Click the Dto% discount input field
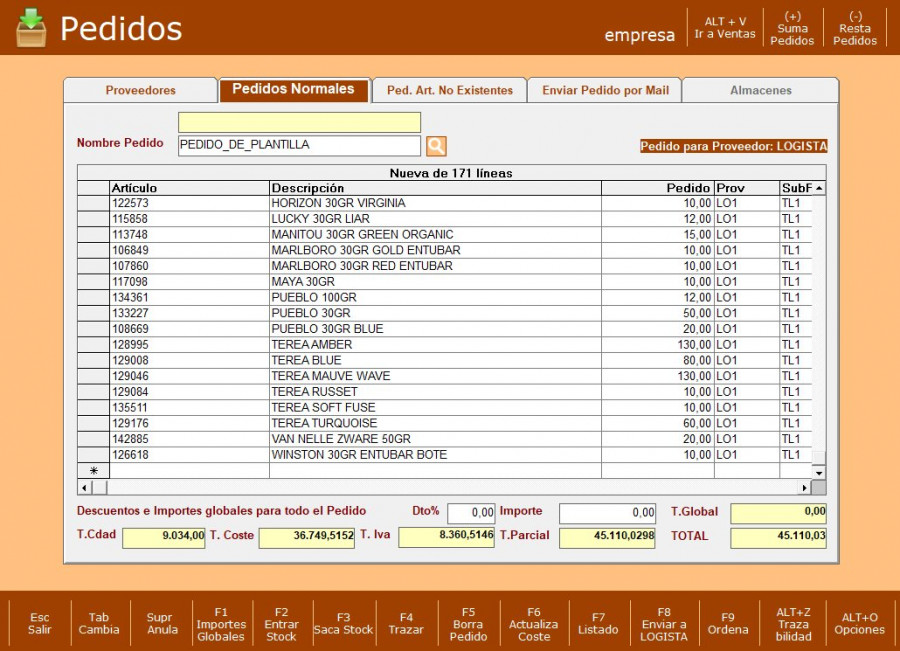900x651 pixels. click(x=471, y=513)
